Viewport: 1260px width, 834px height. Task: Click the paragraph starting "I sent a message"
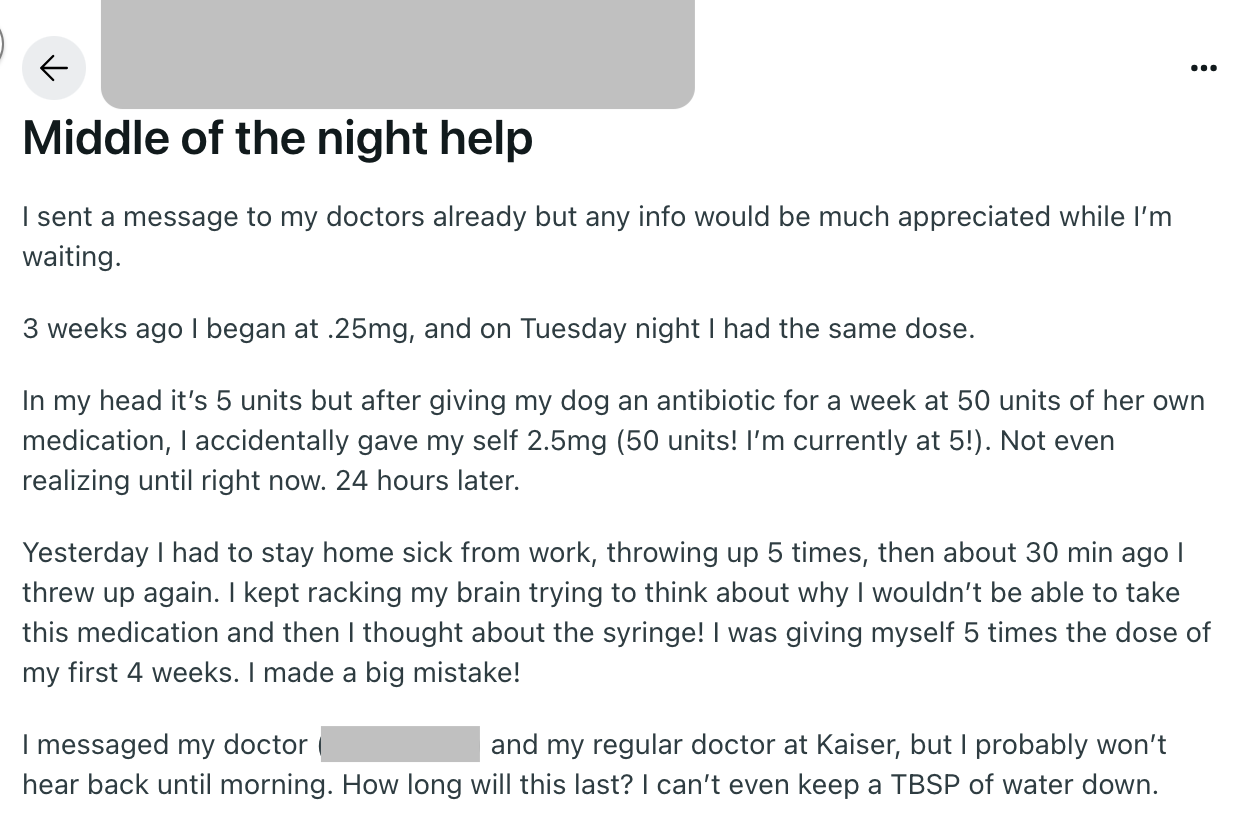click(597, 237)
